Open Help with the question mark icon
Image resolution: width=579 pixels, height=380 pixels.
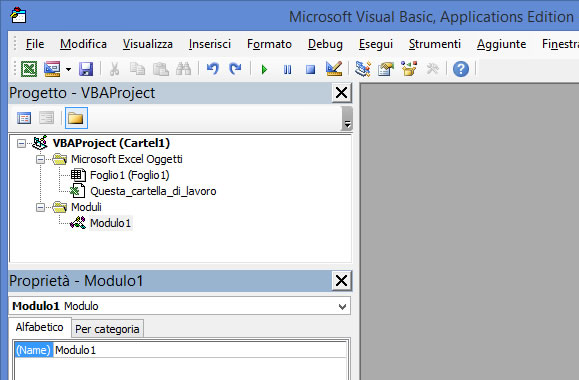[460, 69]
